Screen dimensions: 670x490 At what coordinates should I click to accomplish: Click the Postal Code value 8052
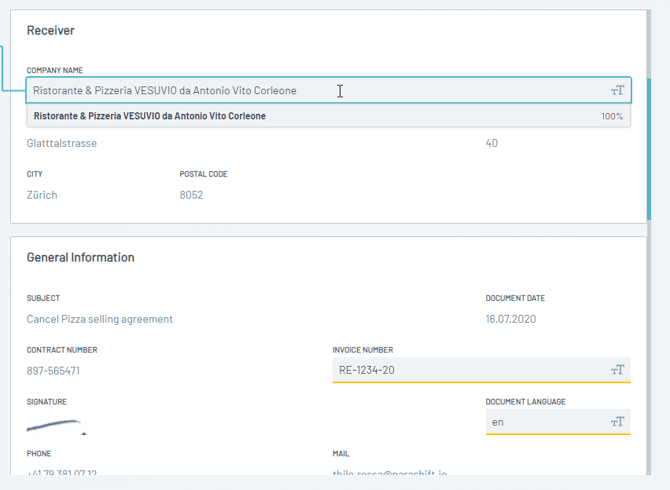tap(191, 195)
